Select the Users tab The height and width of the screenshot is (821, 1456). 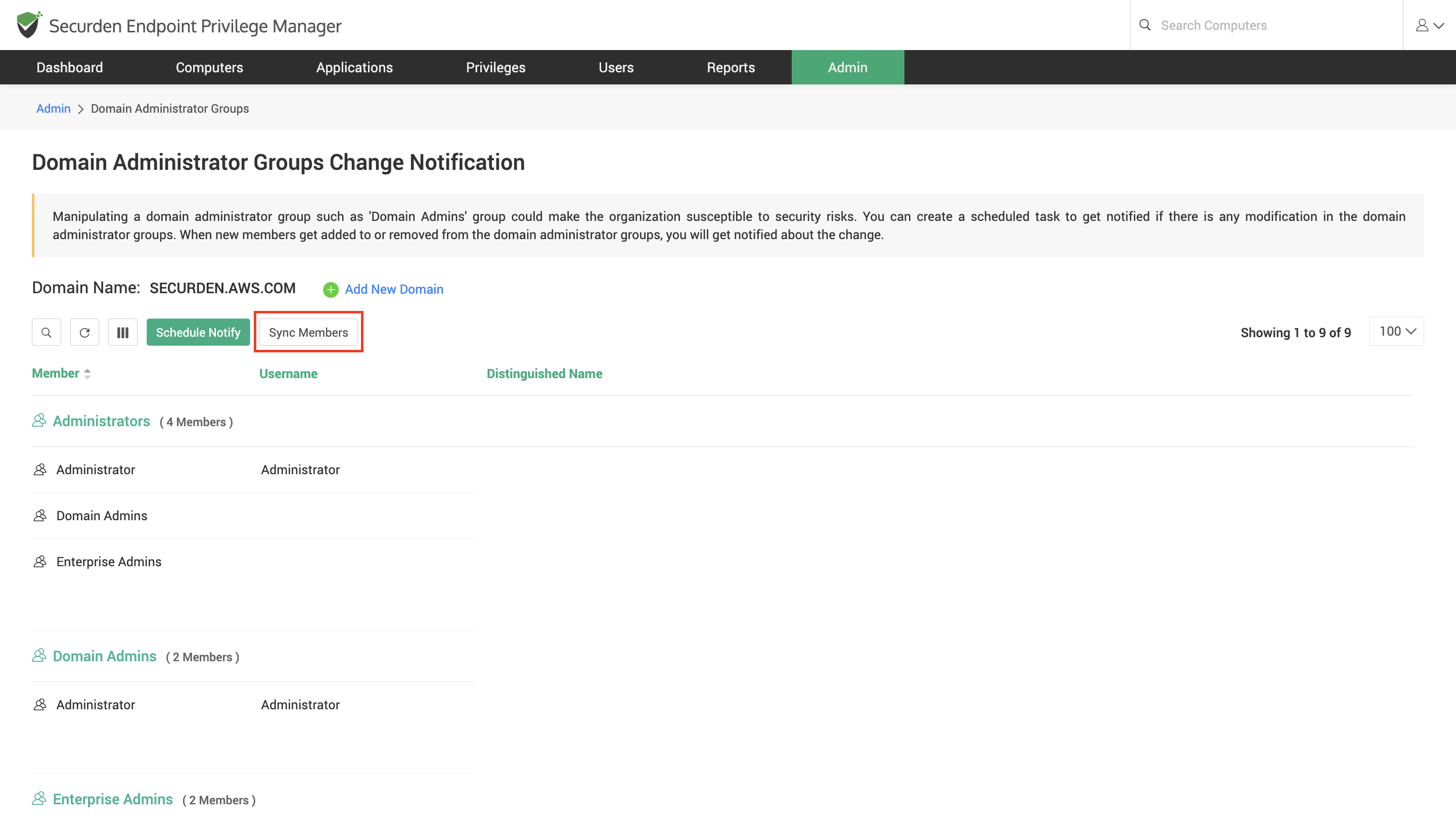coord(616,67)
